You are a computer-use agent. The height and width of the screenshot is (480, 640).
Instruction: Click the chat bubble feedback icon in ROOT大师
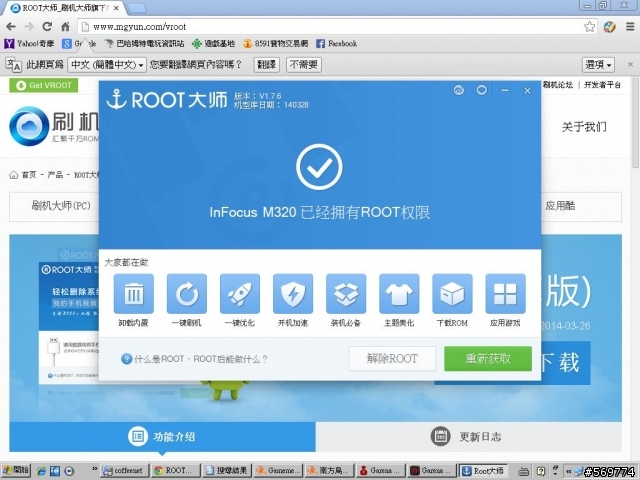click(482, 90)
